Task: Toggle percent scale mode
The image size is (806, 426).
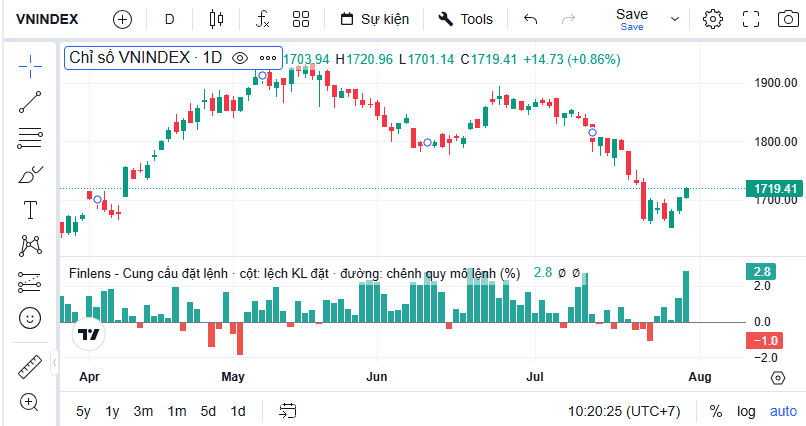Action: 716,411
